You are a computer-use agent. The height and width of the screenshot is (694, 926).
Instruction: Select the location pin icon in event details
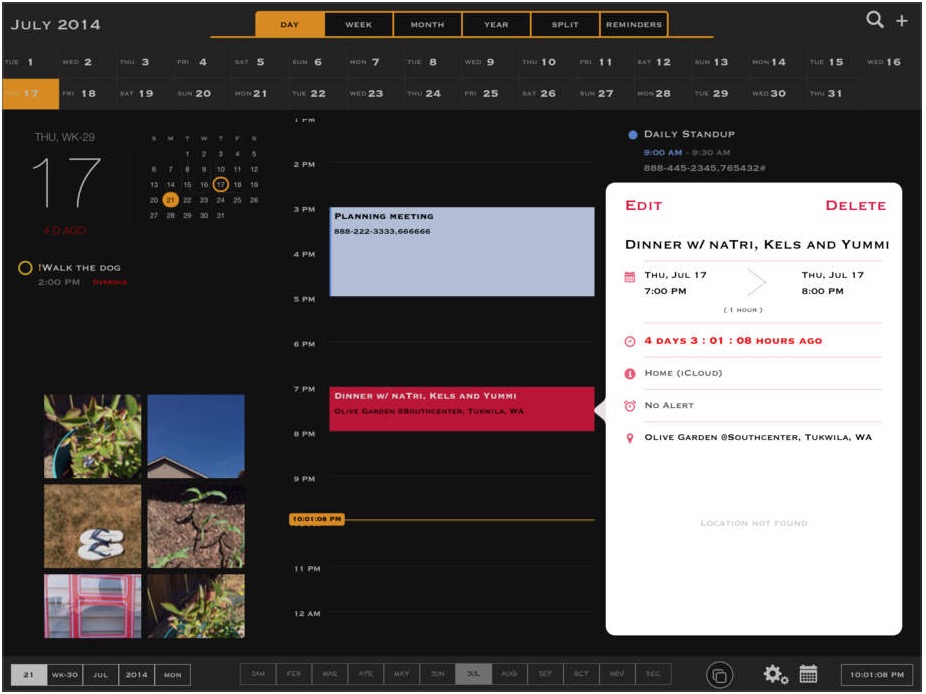tap(632, 437)
